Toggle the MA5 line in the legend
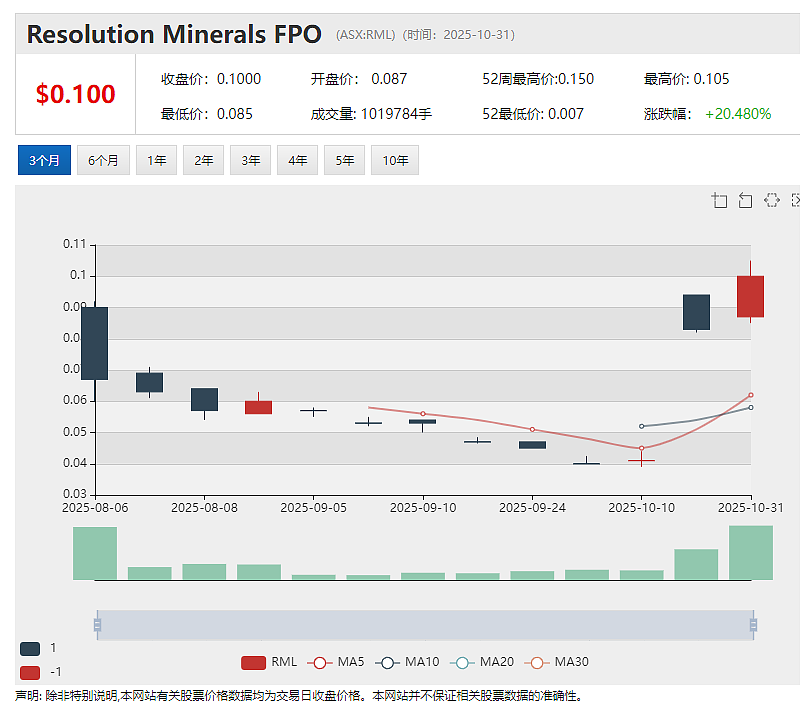The height and width of the screenshot is (716, 812). (336, 662)
